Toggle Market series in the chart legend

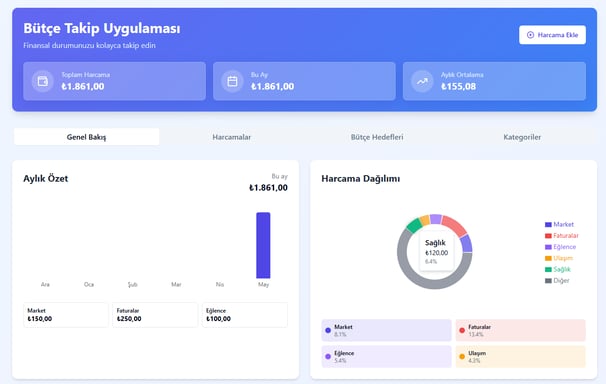[559, 224]
